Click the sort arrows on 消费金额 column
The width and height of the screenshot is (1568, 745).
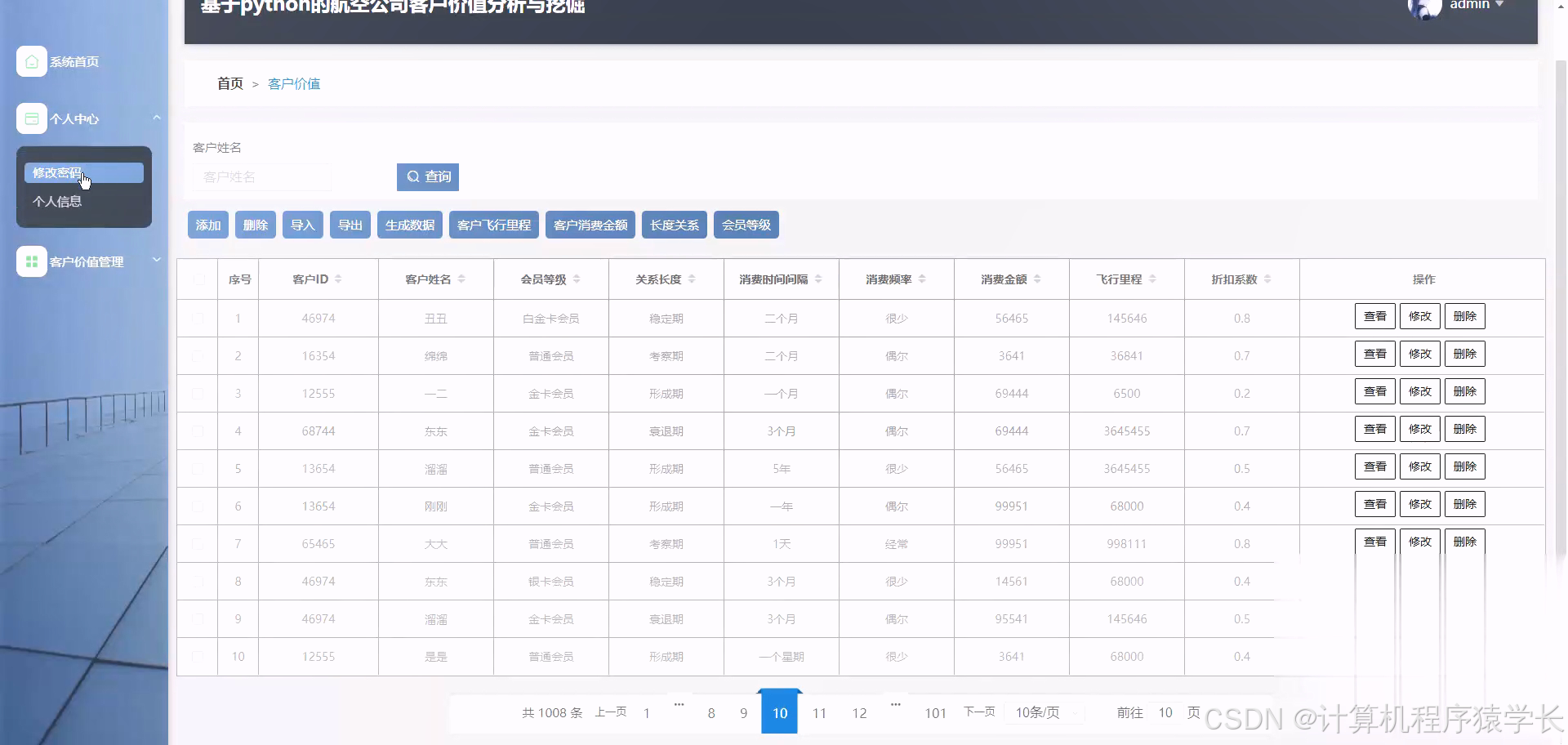[x=1036, y=279]
